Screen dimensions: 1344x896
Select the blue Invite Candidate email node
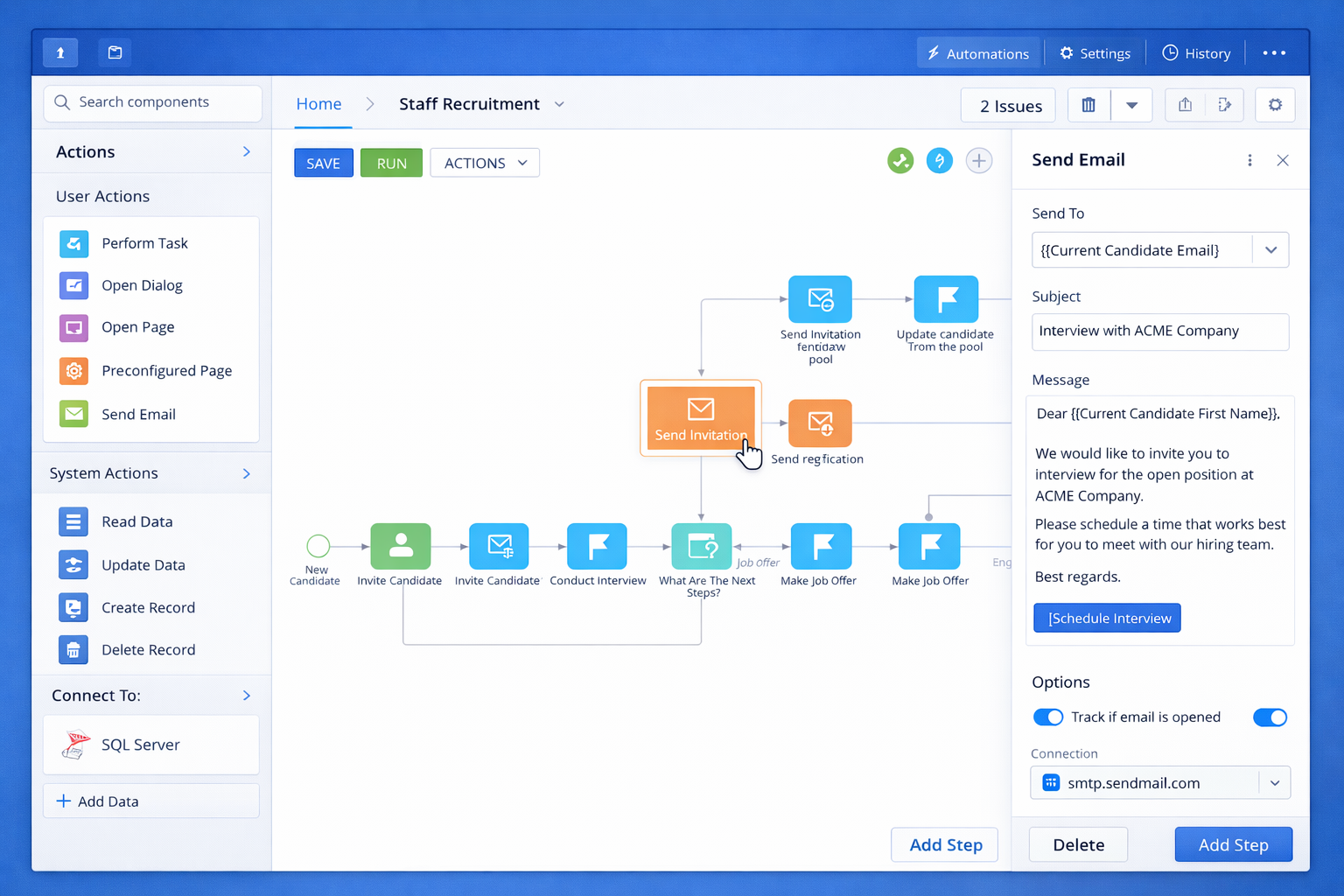tap(499, 546)
